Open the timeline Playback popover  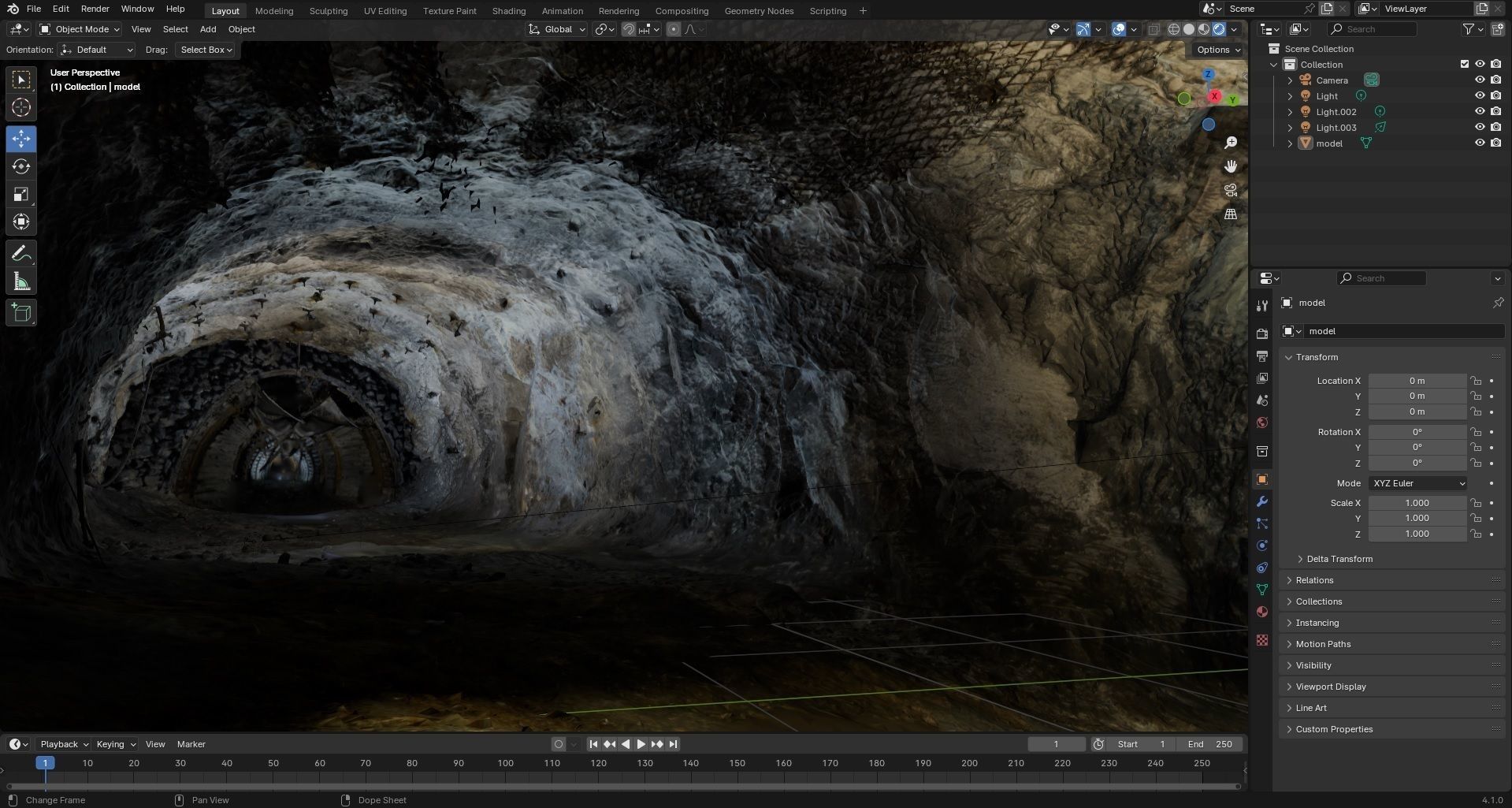pos(64,744)
